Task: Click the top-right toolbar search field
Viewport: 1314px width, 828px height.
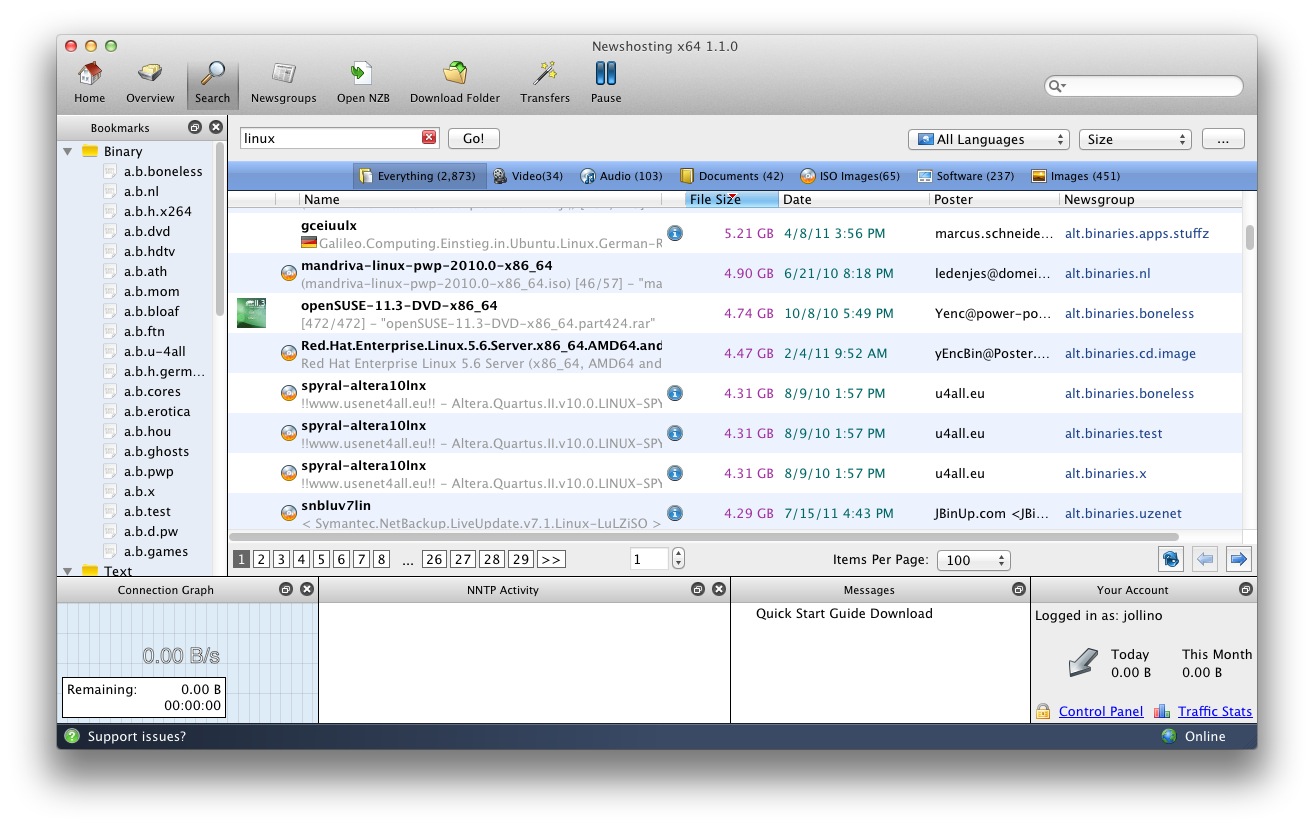Action: pos(1144,86)
